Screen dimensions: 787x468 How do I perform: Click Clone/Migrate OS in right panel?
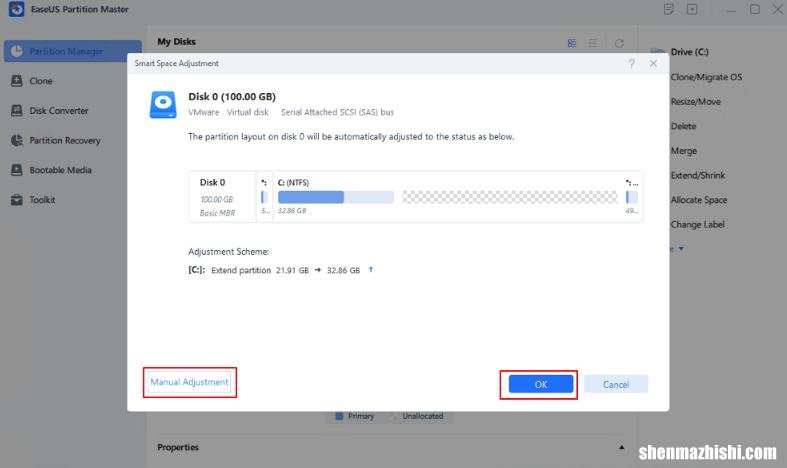[706, 77]
